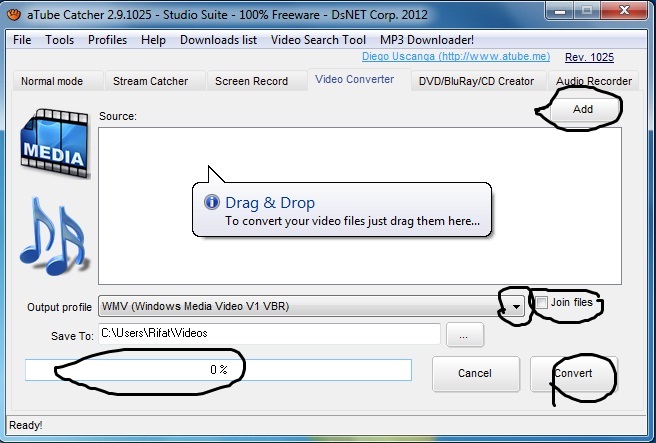Viewport: 656px width, 443px height.
Task: Open the Profiles menu
Action: (x=107, y=40)
